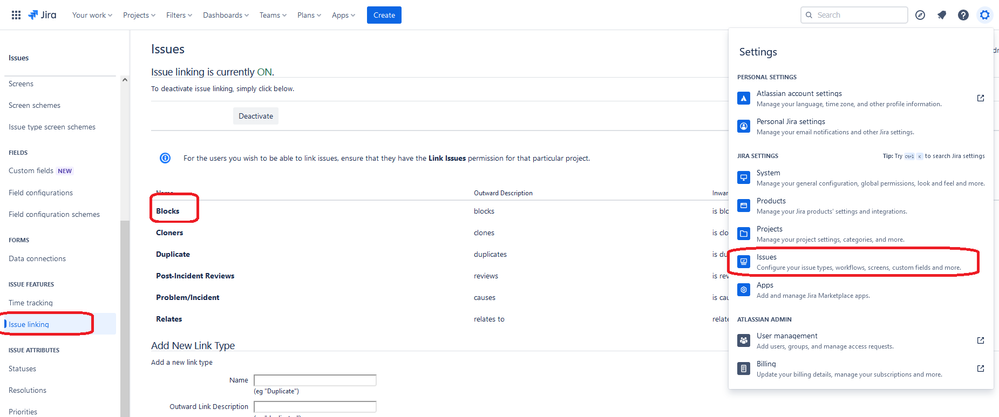Open Personal Jira settings entry

(x=860, y=126)
